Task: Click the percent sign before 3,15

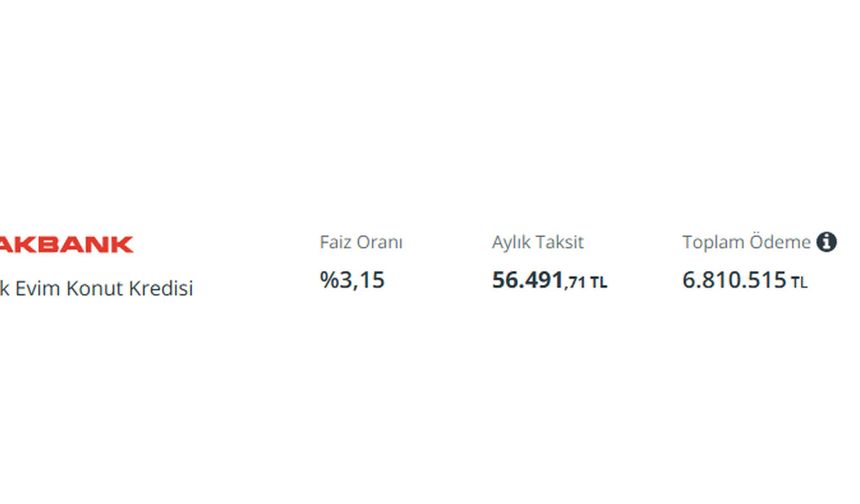Action: click(x=329, y=280)
